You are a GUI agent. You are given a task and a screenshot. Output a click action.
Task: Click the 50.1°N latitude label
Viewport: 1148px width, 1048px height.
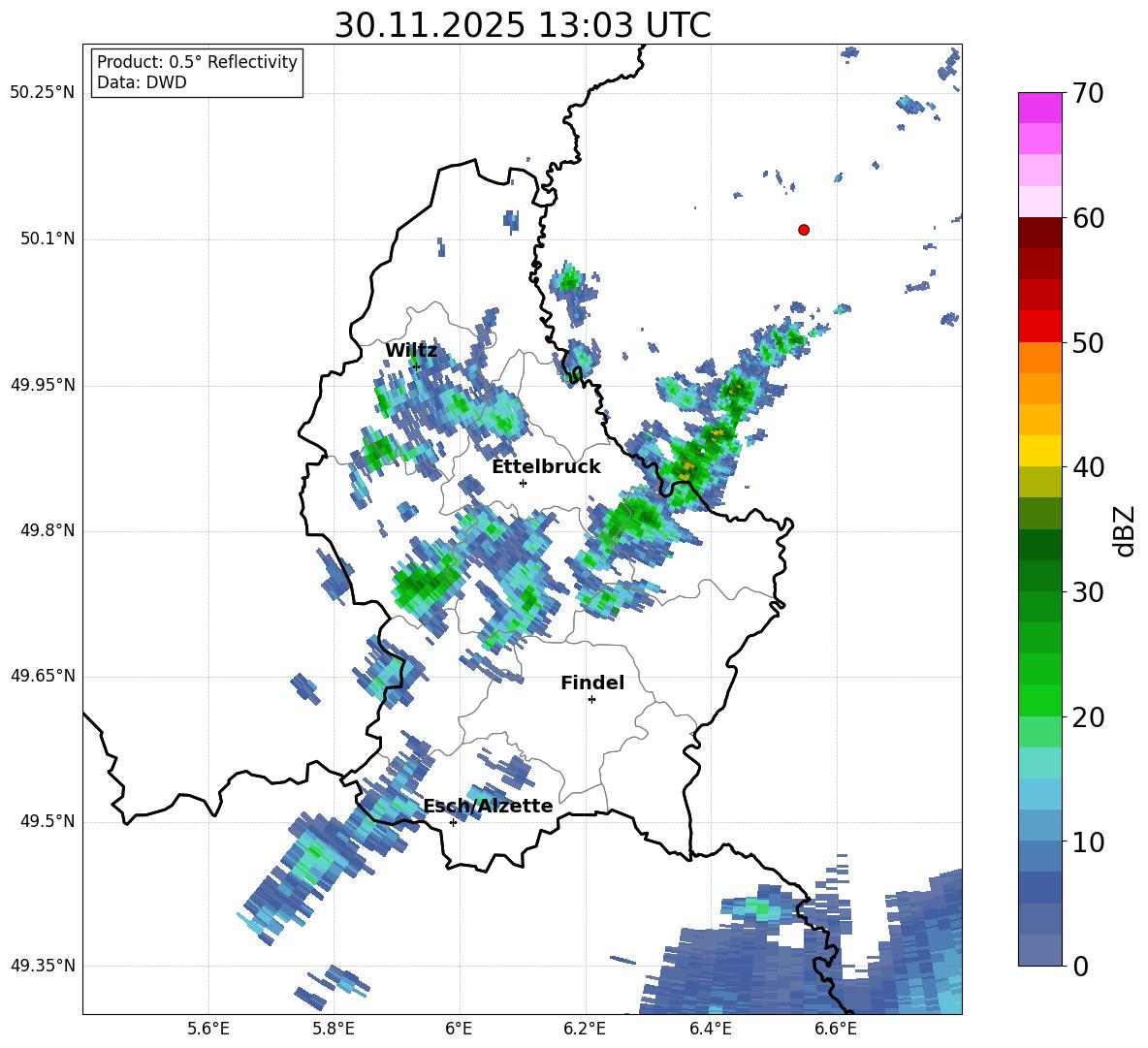48,239
